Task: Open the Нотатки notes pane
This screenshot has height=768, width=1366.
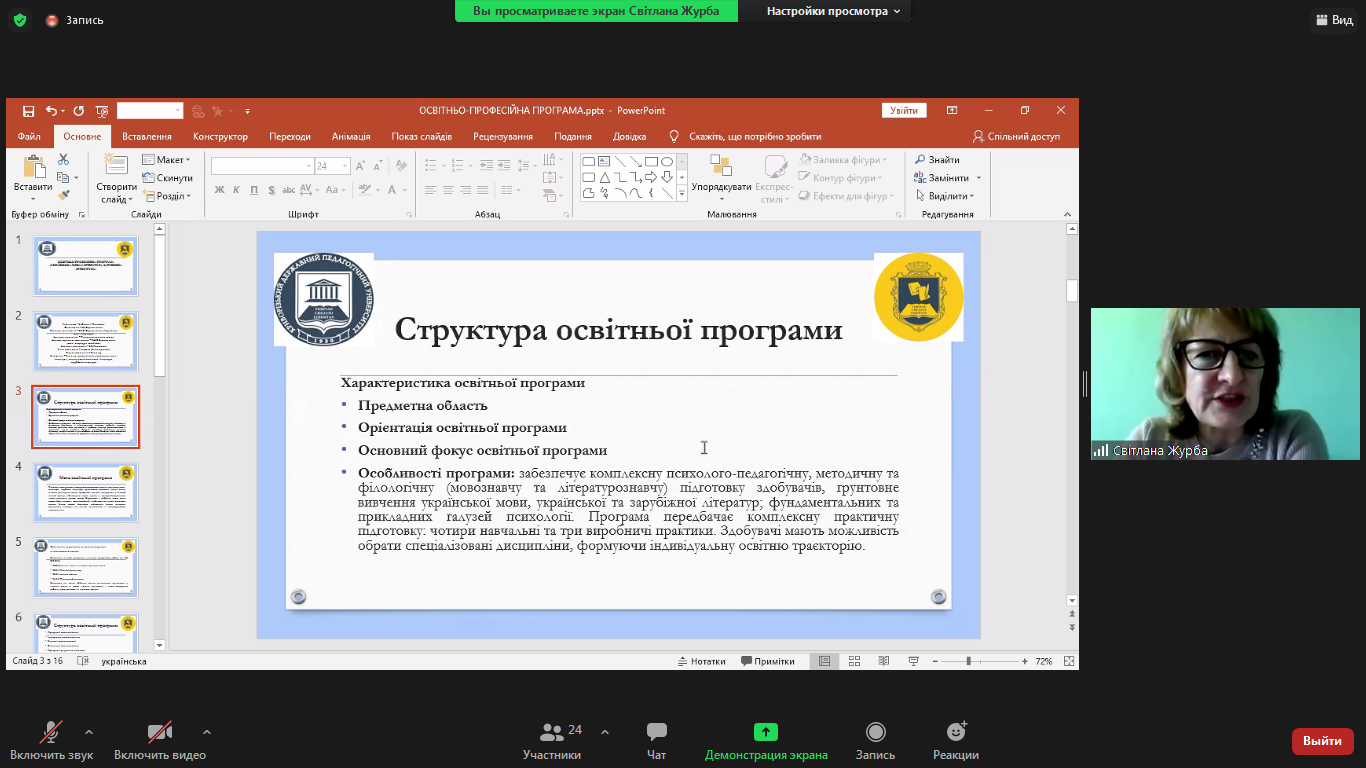Action: (701, 661)
